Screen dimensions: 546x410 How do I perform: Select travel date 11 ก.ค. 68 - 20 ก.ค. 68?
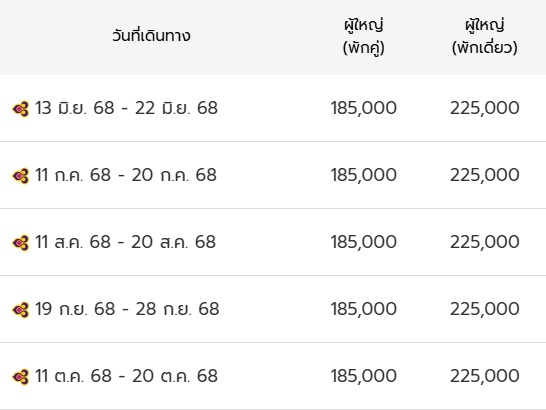126,175
